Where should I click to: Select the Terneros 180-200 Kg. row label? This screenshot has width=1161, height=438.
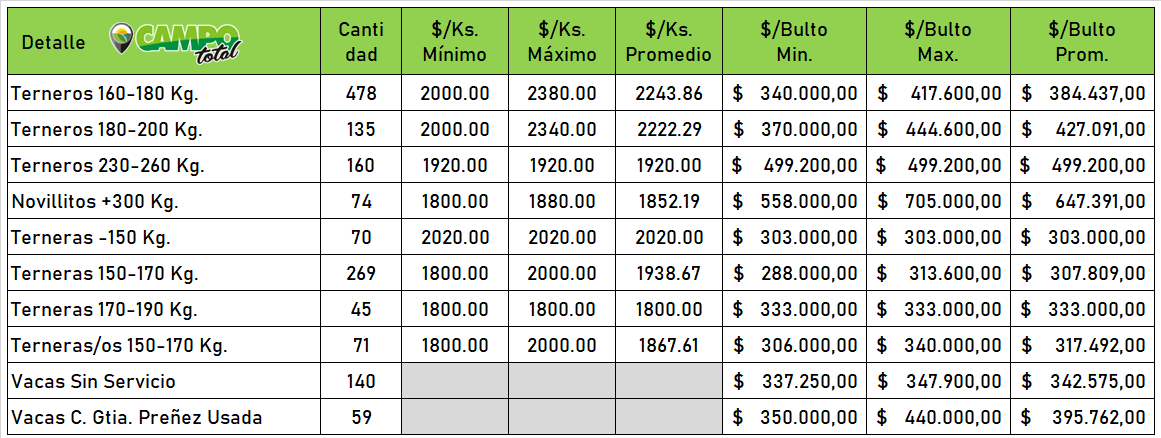click(105, 130)
